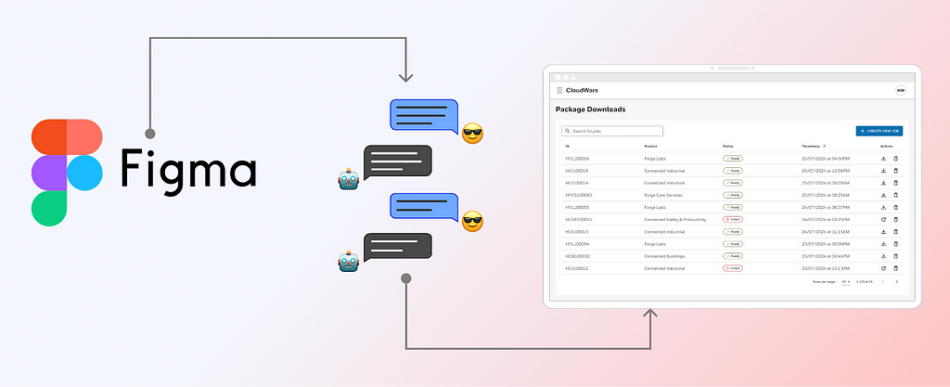Click the top sunglasses emoji face
Viewport: 950px width, 387px height.
click(473, 133)
